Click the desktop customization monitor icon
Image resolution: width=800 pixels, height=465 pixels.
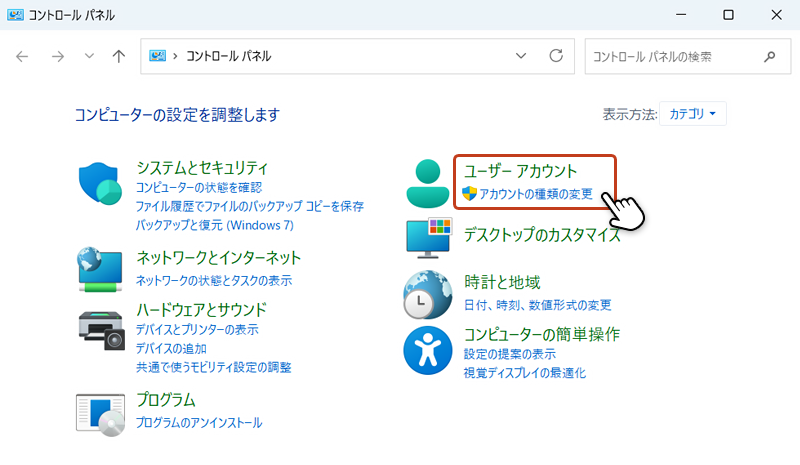point(429,238)
